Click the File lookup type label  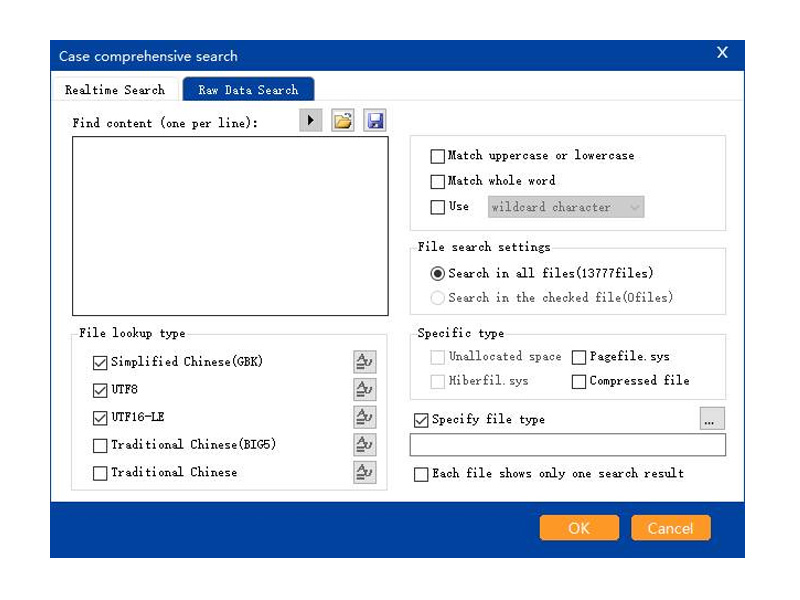132,333
